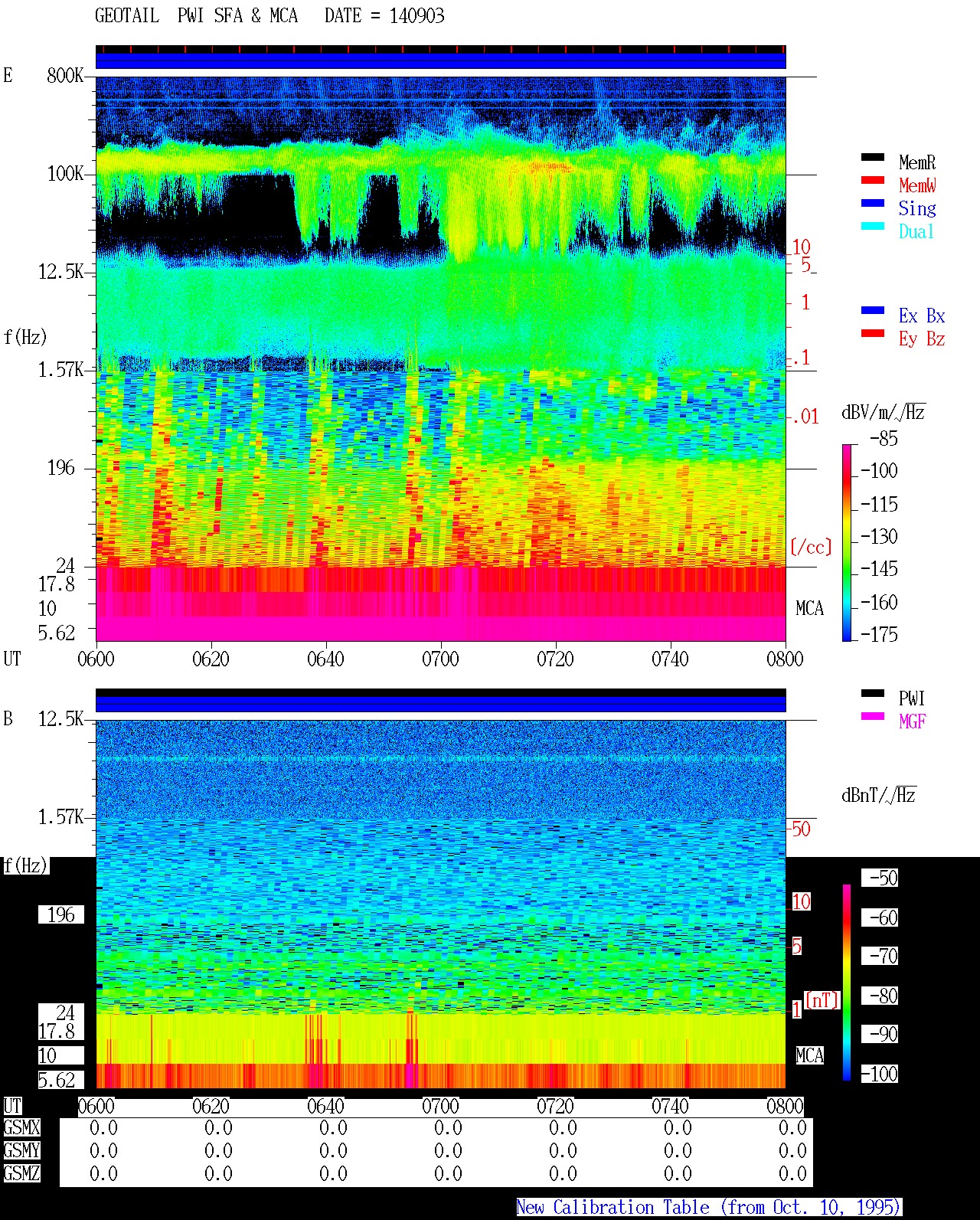
Task: Click the -50 magnetic color scale value
Action: [x=880, y=878]
